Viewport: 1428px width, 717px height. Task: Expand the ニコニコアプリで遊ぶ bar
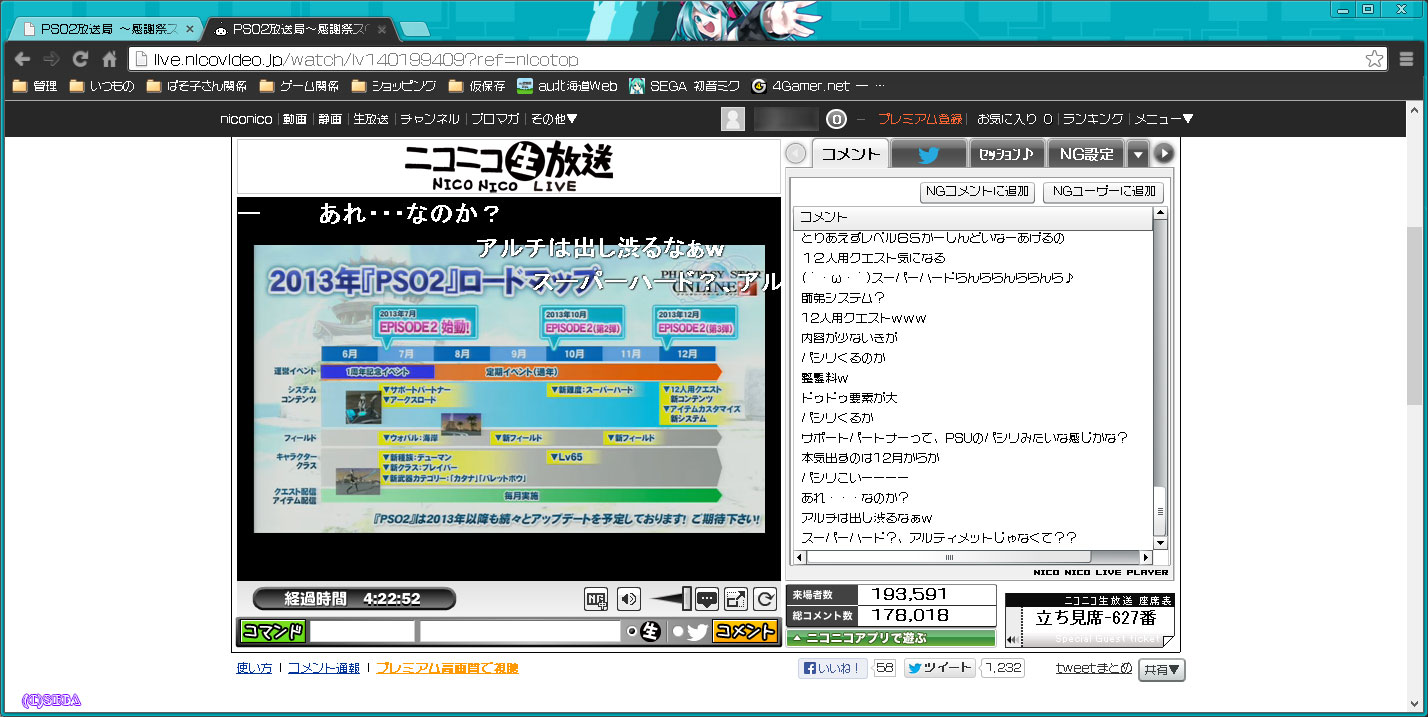click(x=890, y=638)
